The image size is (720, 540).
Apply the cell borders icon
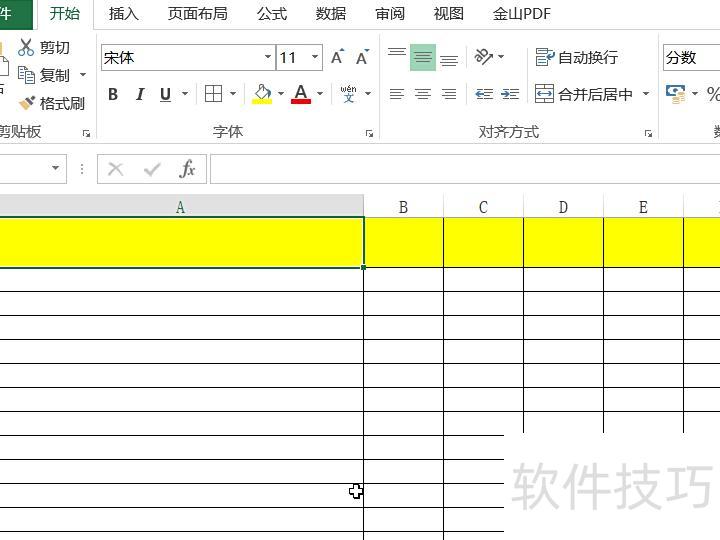[x=214, y=94]
